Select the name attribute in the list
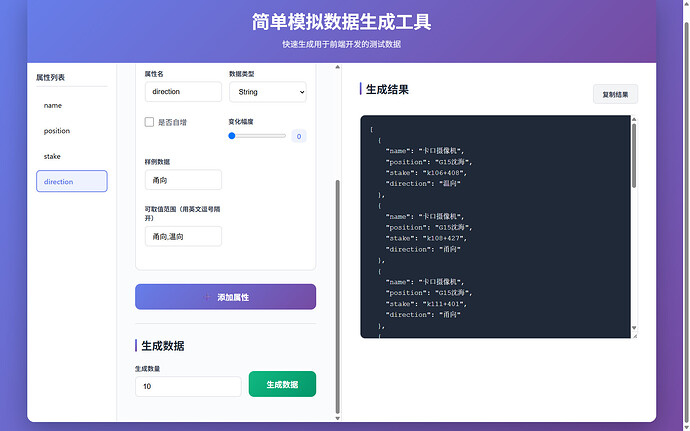690x431 pixels. 72,105
